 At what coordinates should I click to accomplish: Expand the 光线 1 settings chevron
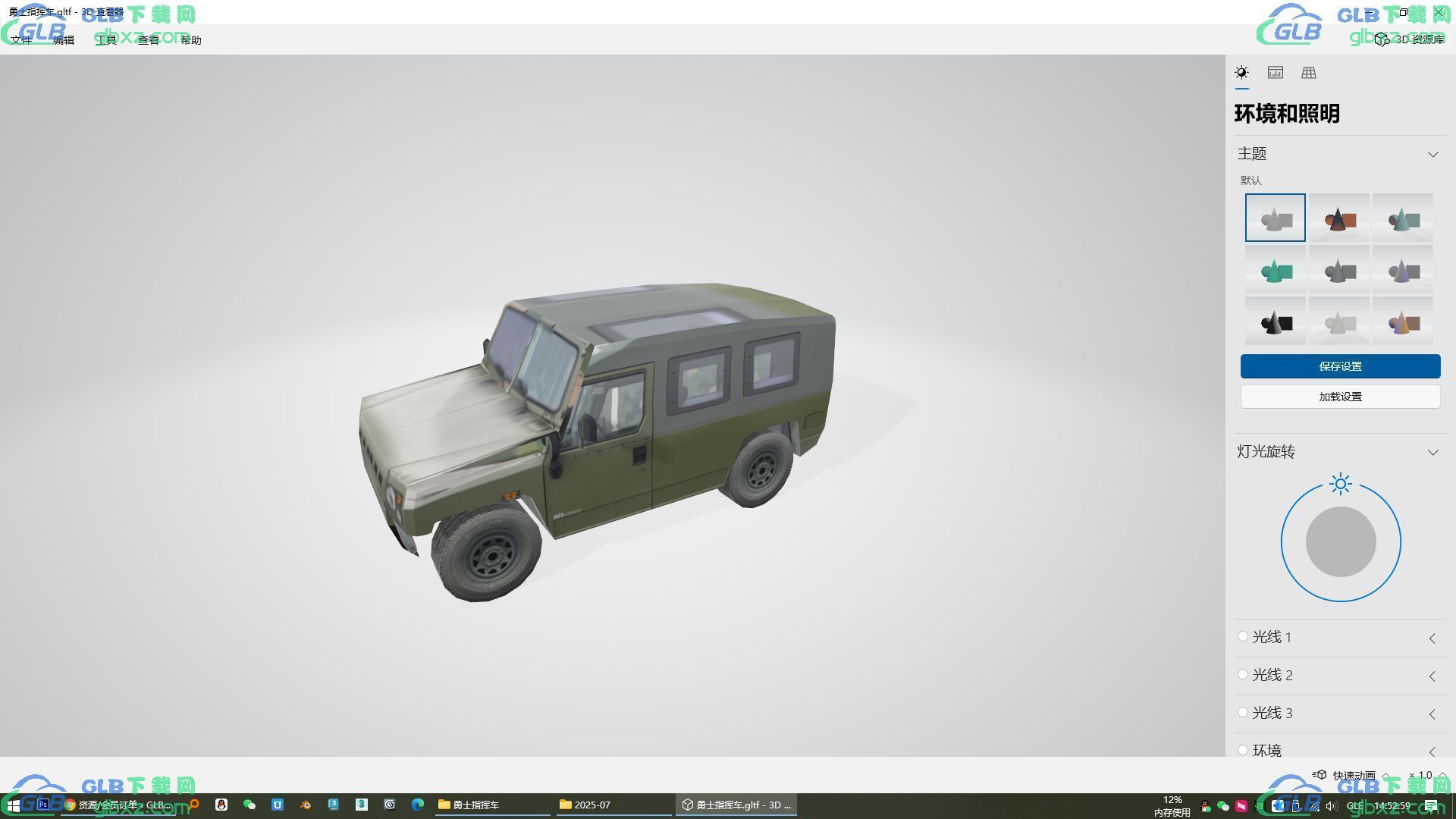point(1432,639)
